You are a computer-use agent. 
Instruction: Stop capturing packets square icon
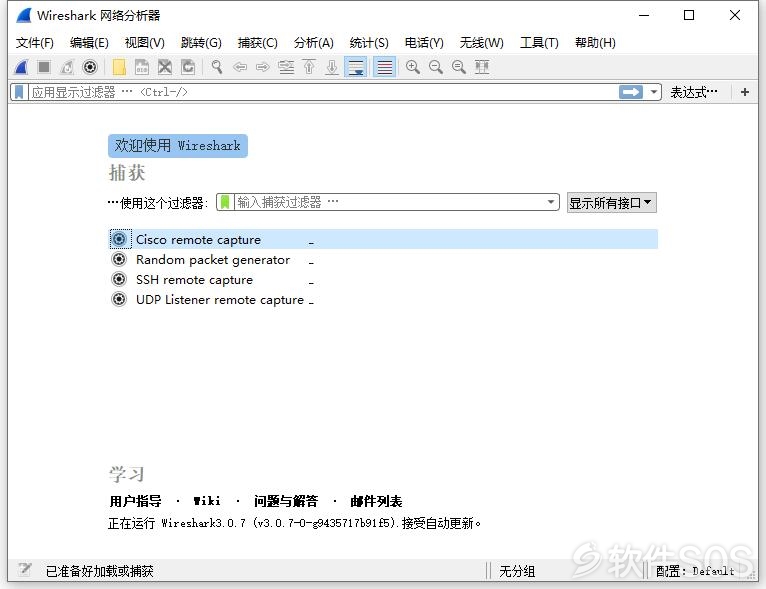(44, 67)
